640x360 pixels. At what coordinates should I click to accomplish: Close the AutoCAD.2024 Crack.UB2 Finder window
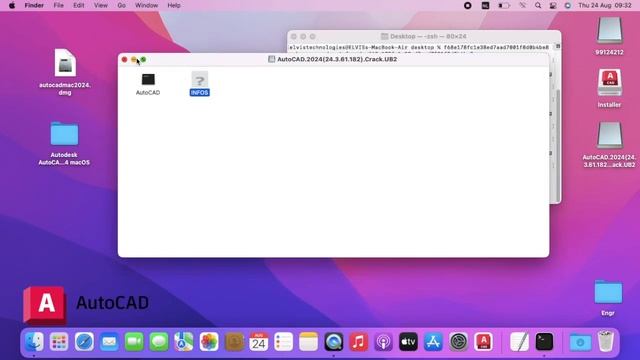(x=124, y=60)
